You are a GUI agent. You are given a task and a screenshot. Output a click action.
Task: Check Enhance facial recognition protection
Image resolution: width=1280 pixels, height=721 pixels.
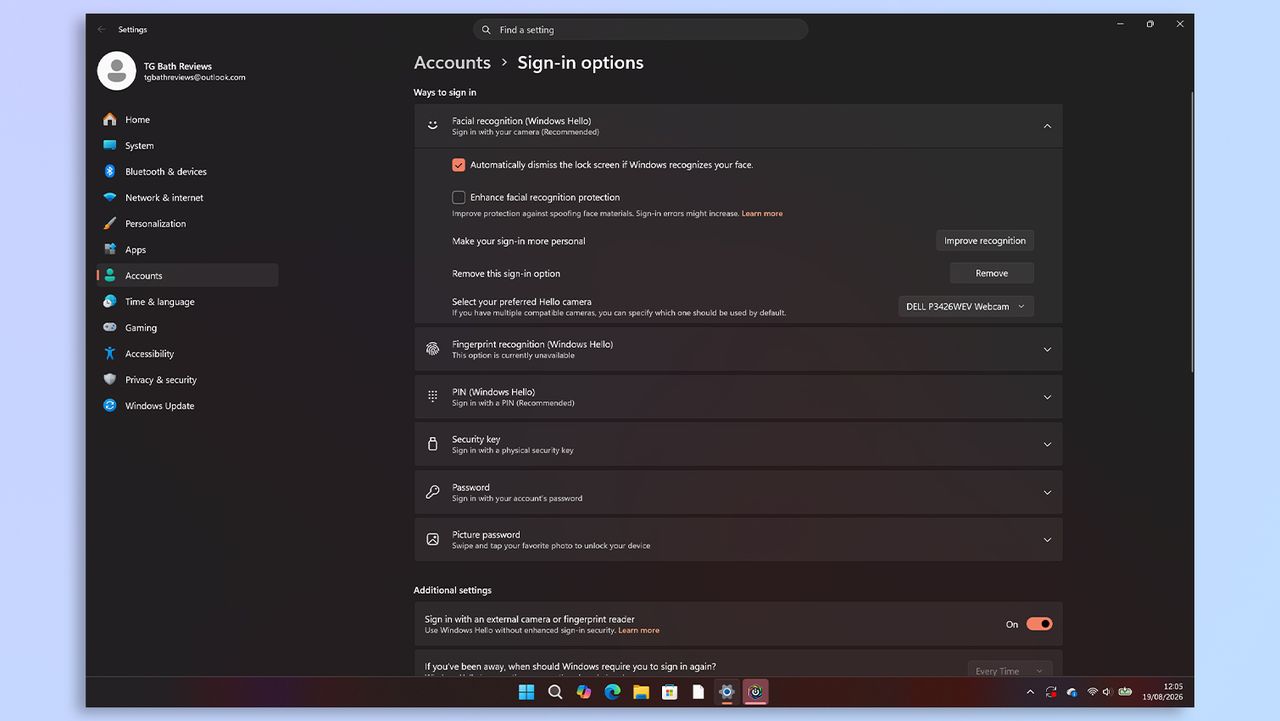click(459, 197)
